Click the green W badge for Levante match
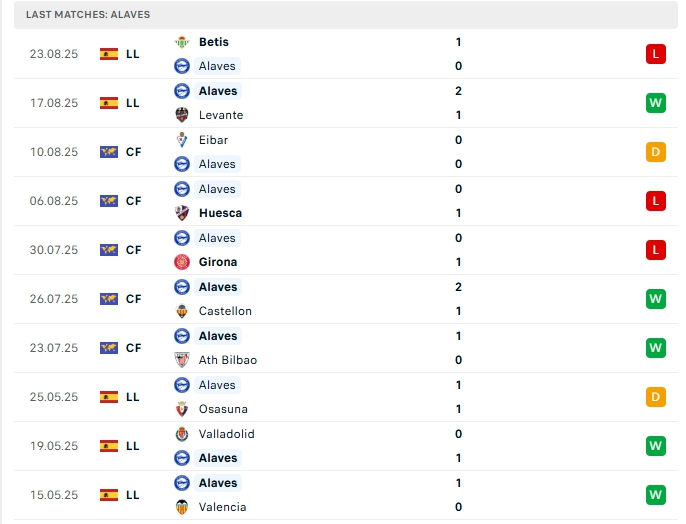The height and width of the screenshot is (524, 686). (x=656, y=103)
